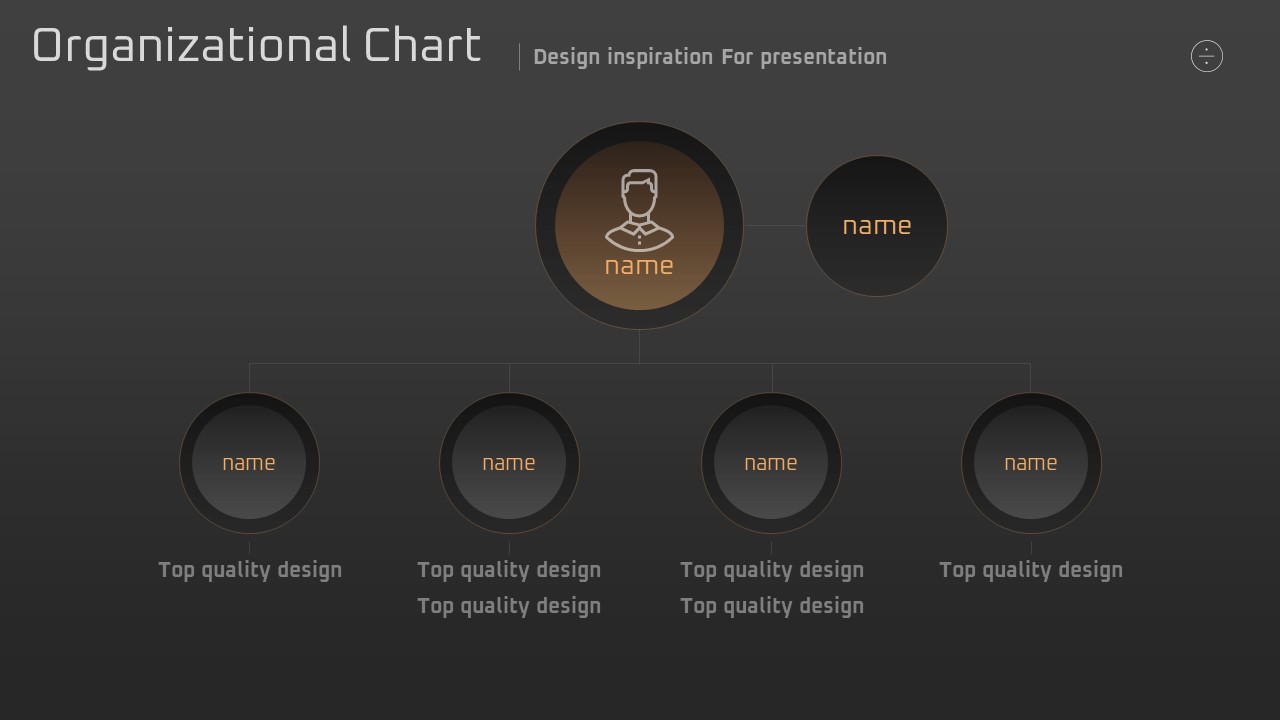Click the vertical connector directly below the avatar circle
Image resolution: width=1280 pixels, height=720 pixels.
click(639, 347)
